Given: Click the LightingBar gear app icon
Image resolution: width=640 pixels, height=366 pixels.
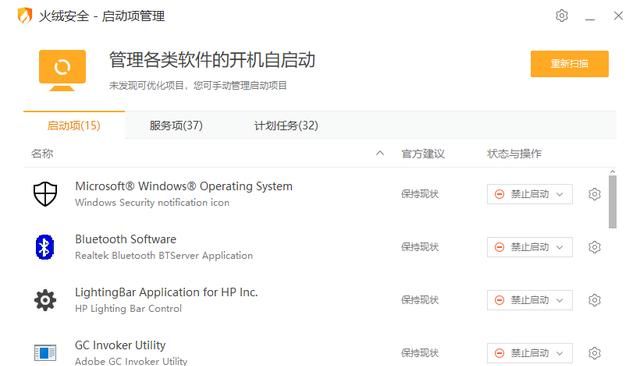Looking at the screenshot, I should point(45,300).
